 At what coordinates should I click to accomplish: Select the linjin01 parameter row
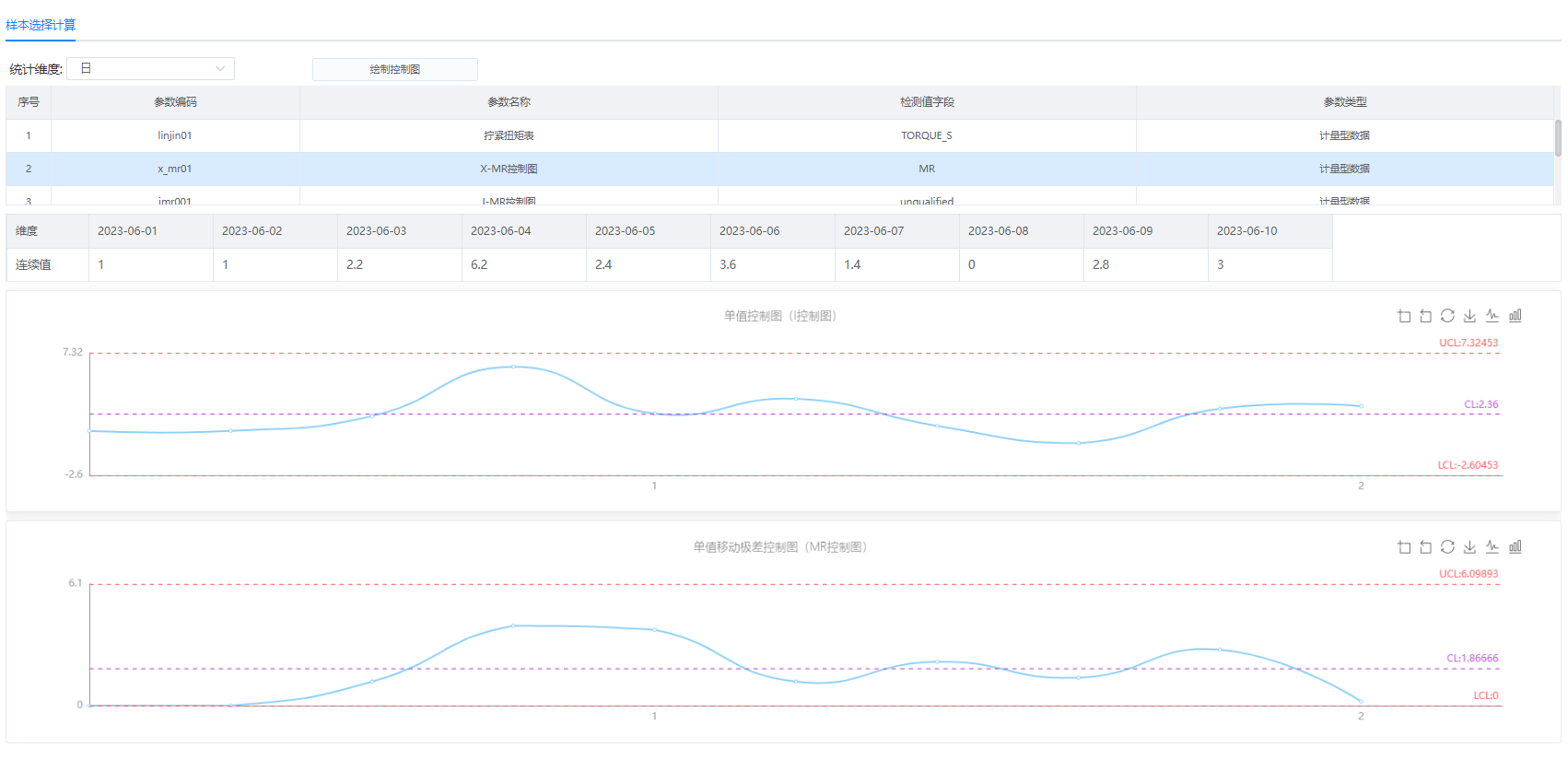pos(175,135)
